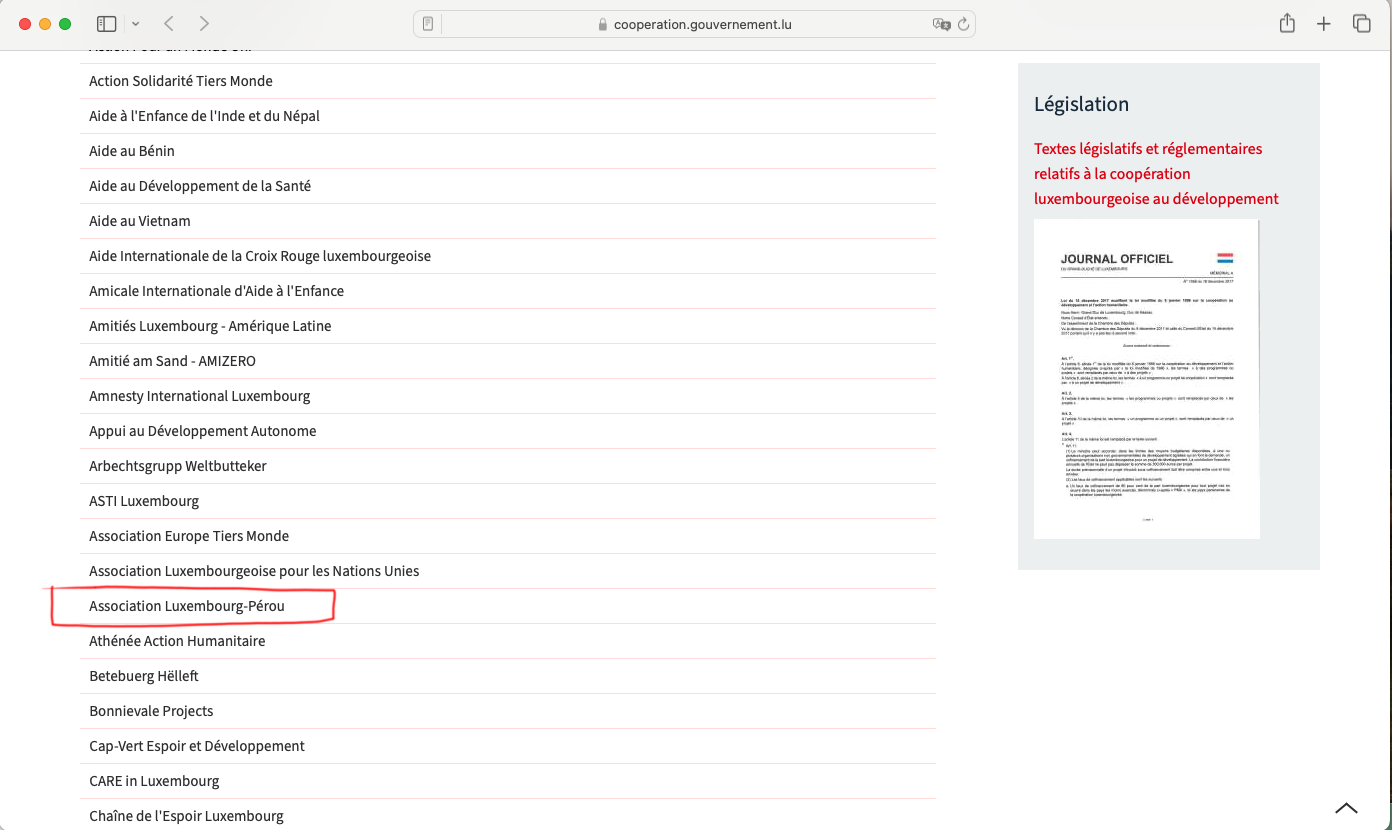
Task: Go forward with the forward arrow
Action: 204,23
